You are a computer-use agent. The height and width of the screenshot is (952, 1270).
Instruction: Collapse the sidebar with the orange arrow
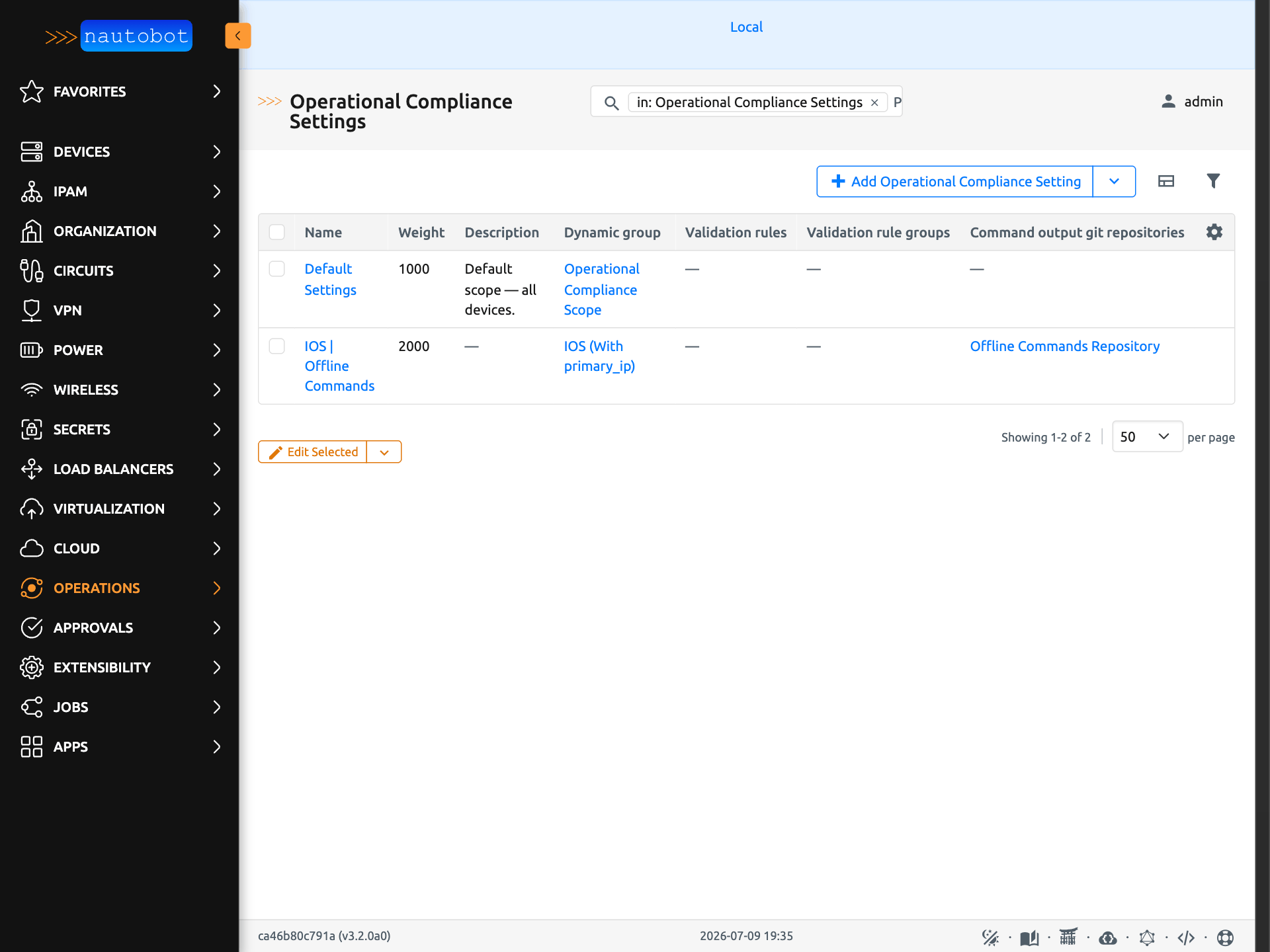click(x=237, y=36)
